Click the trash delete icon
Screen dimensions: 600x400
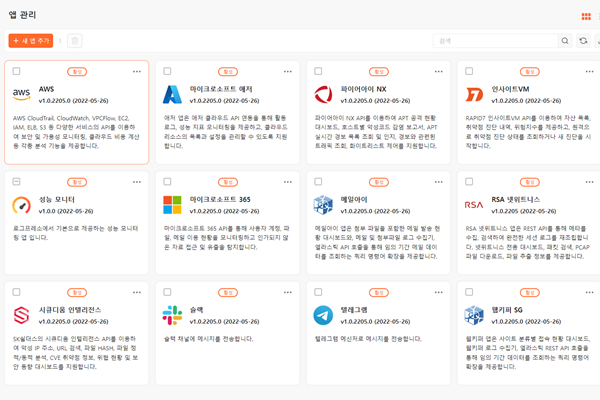(75, 41)
